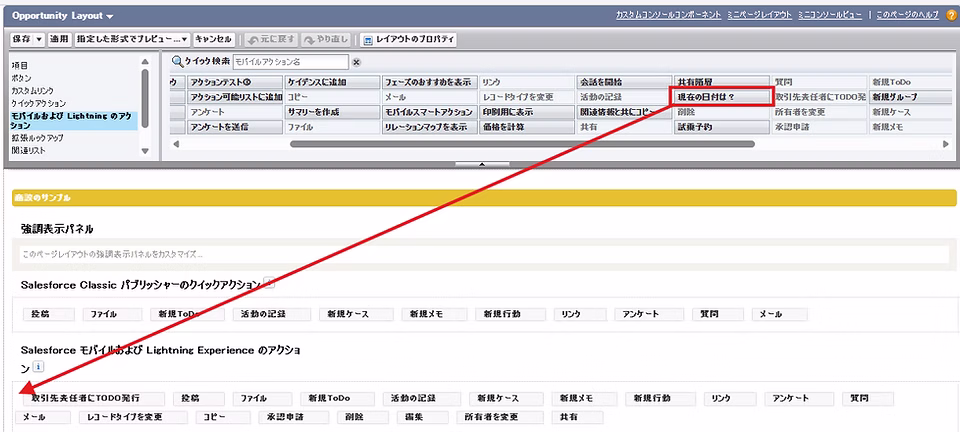Select ボタン in the palette category list
Image resolution: width=960 pixels, height=432 pixels.
(21, 78)
